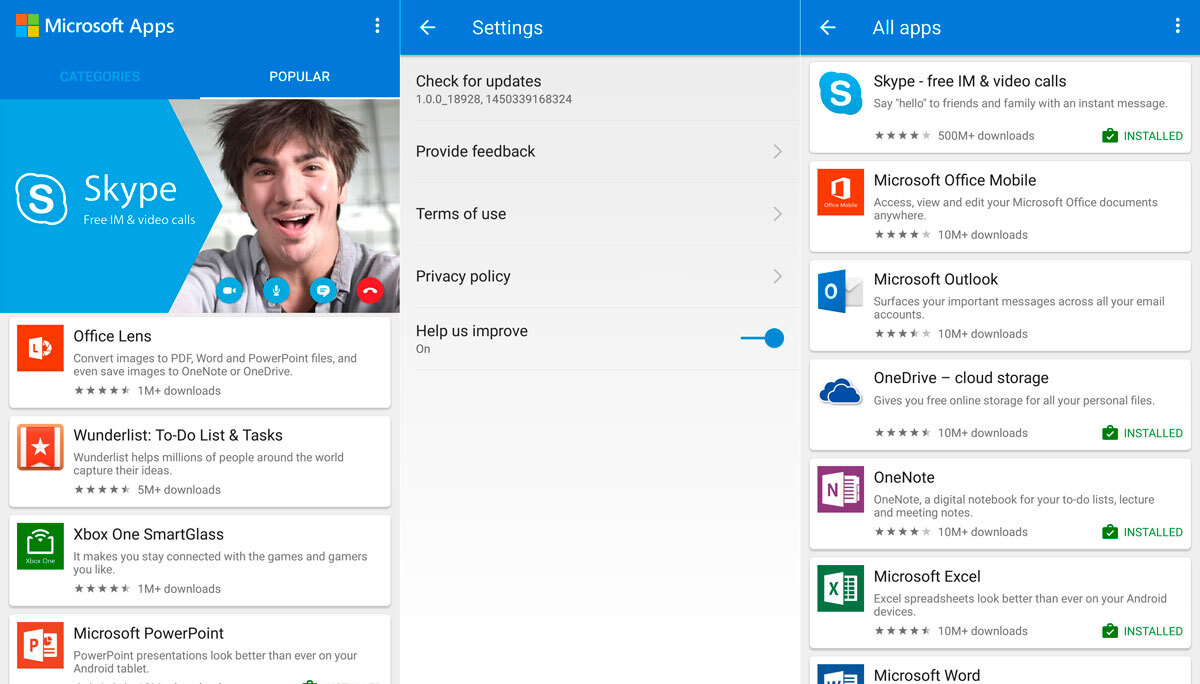Click the OneDrive cloud icon
This screenshot has width=1200, height=684.
pos(840,390)
